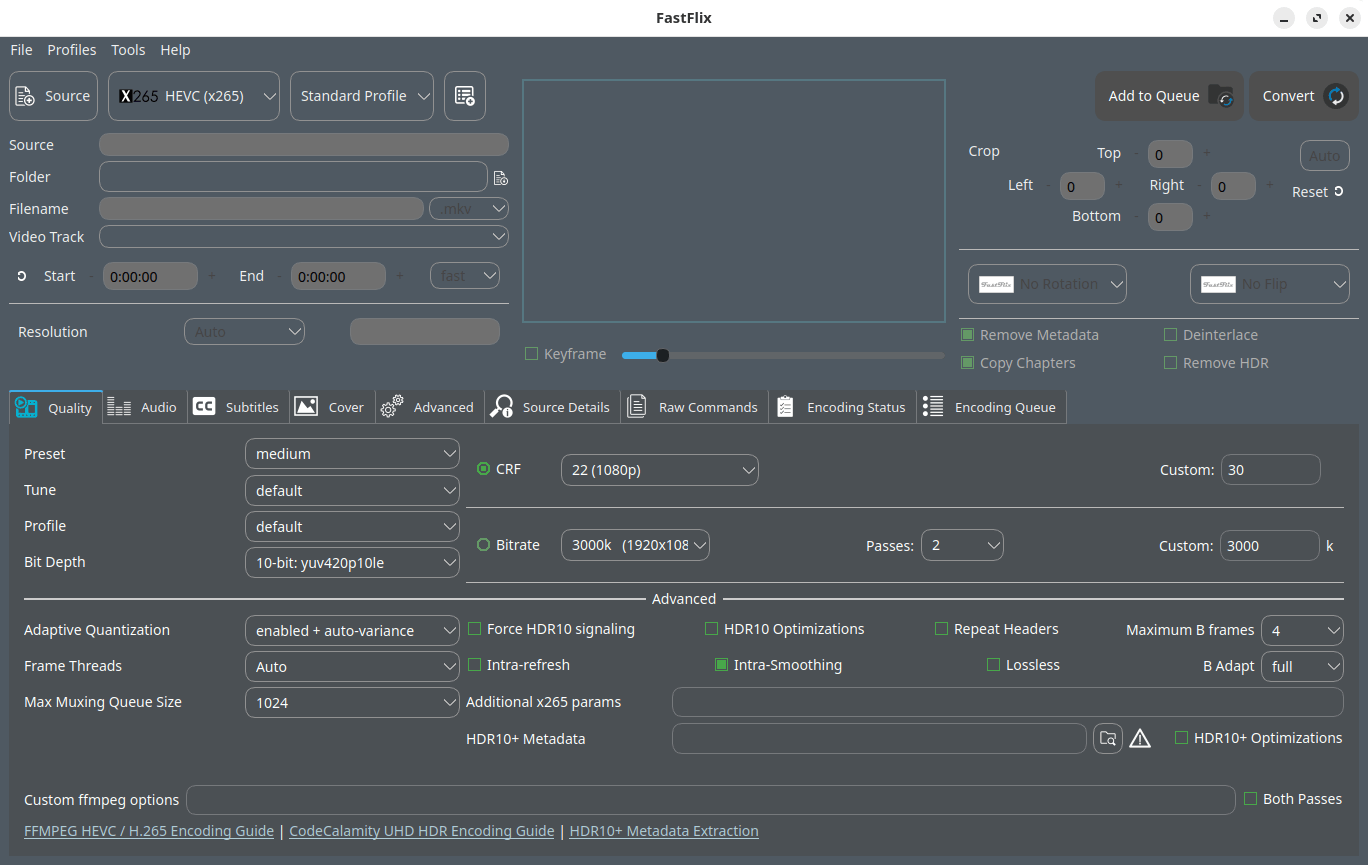Open the Encoding Status tab

[842, 407]
